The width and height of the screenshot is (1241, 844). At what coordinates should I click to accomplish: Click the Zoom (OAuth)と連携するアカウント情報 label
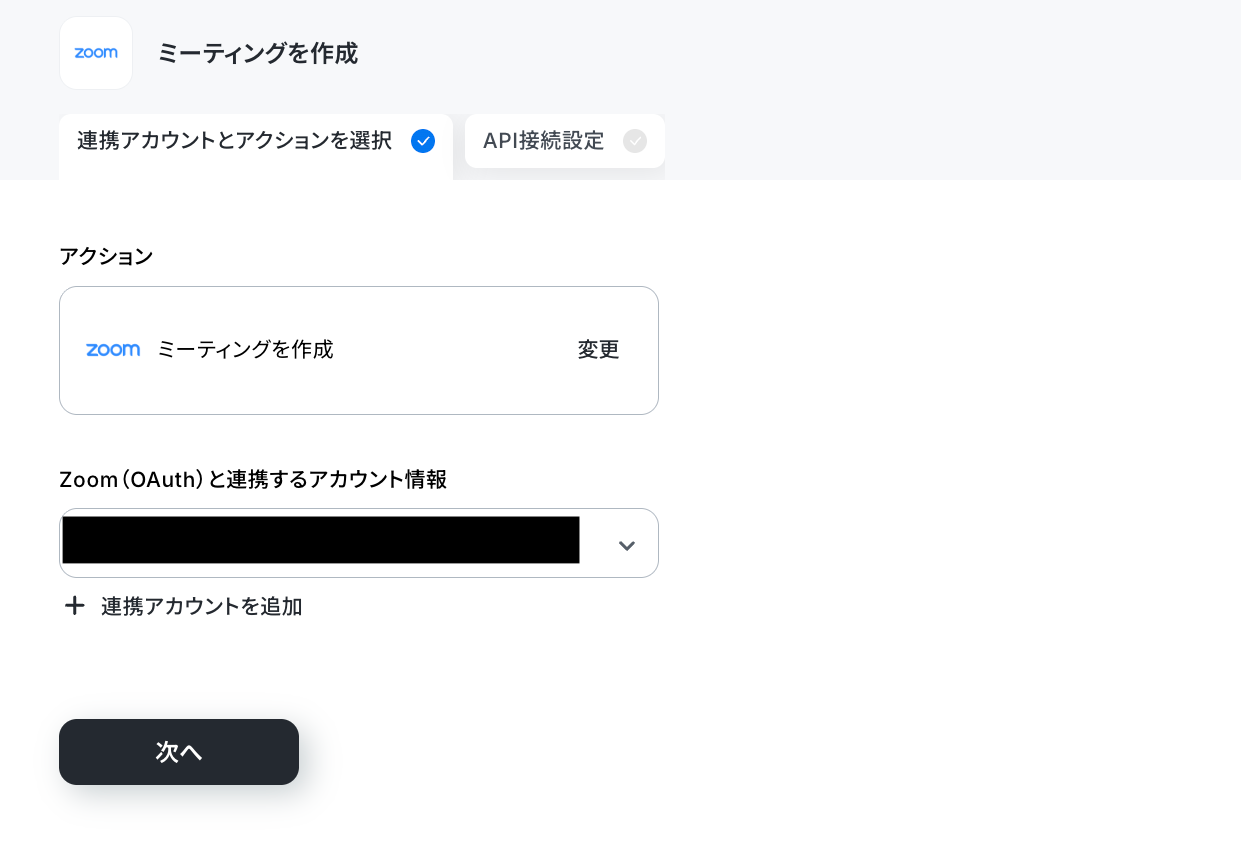click(253, 480)
